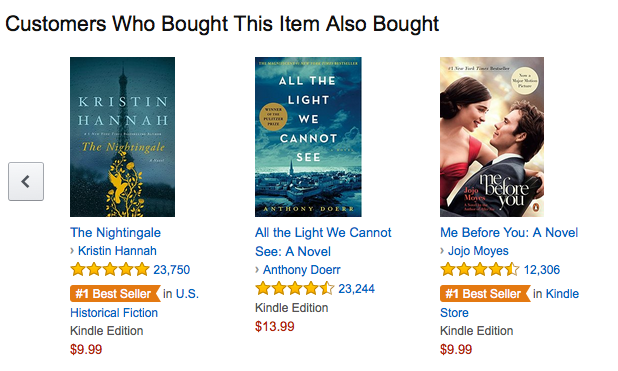
Task: Open Anthony Doerr author link
Action: [x=302, y=270]
